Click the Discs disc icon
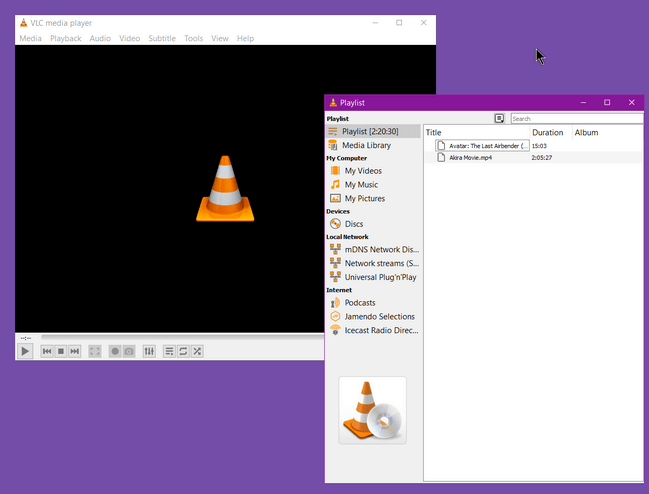This screenshot has height=494, width=649. pyautogui.click(x=335, y=224)
